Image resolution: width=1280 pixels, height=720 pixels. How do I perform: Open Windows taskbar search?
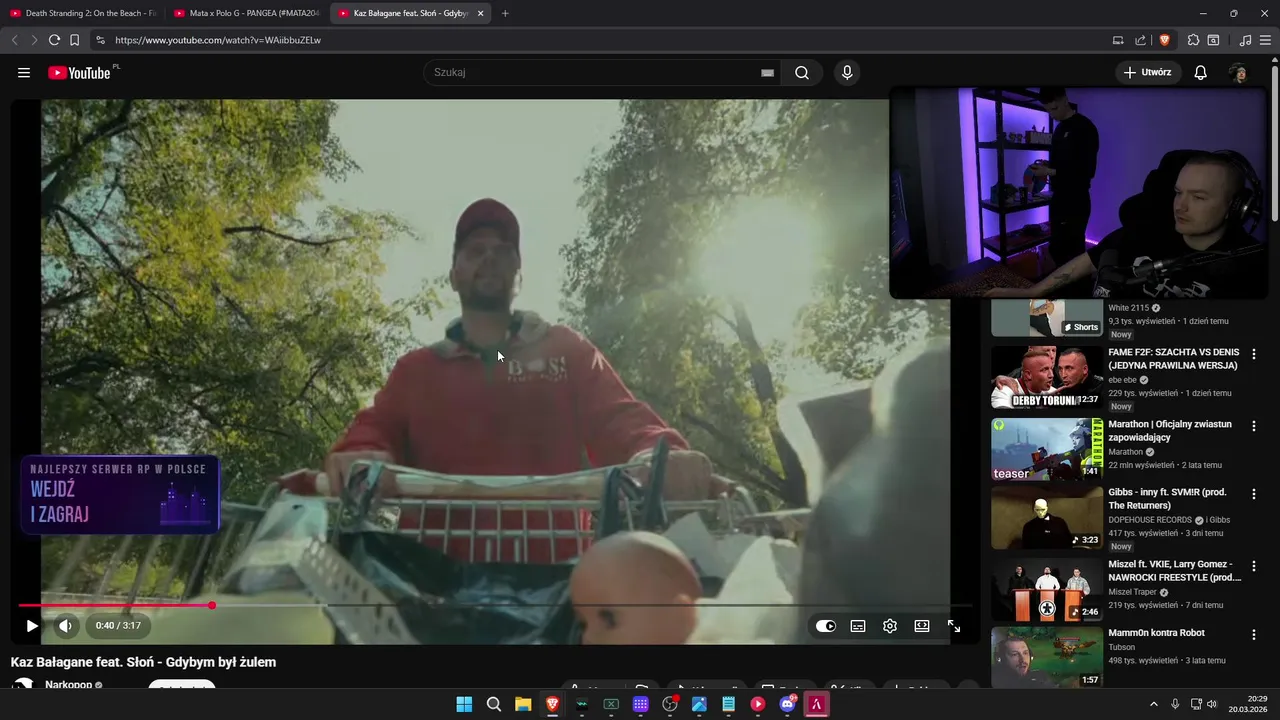(x=494, y=704)
